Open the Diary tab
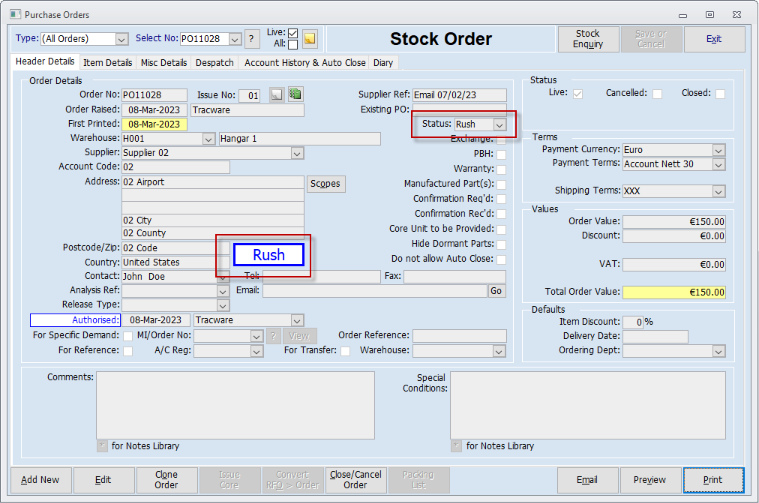 click(383, 62)
